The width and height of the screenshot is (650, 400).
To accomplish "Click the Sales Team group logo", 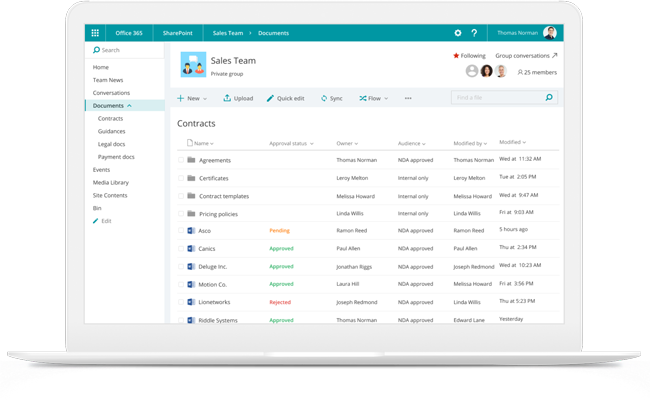I will click(x=193, y=65).
